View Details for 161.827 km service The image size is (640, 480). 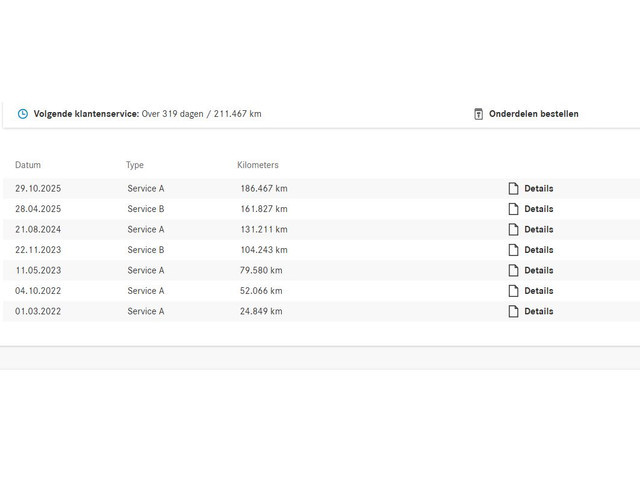pyautogui.click(x=538, y=209)
